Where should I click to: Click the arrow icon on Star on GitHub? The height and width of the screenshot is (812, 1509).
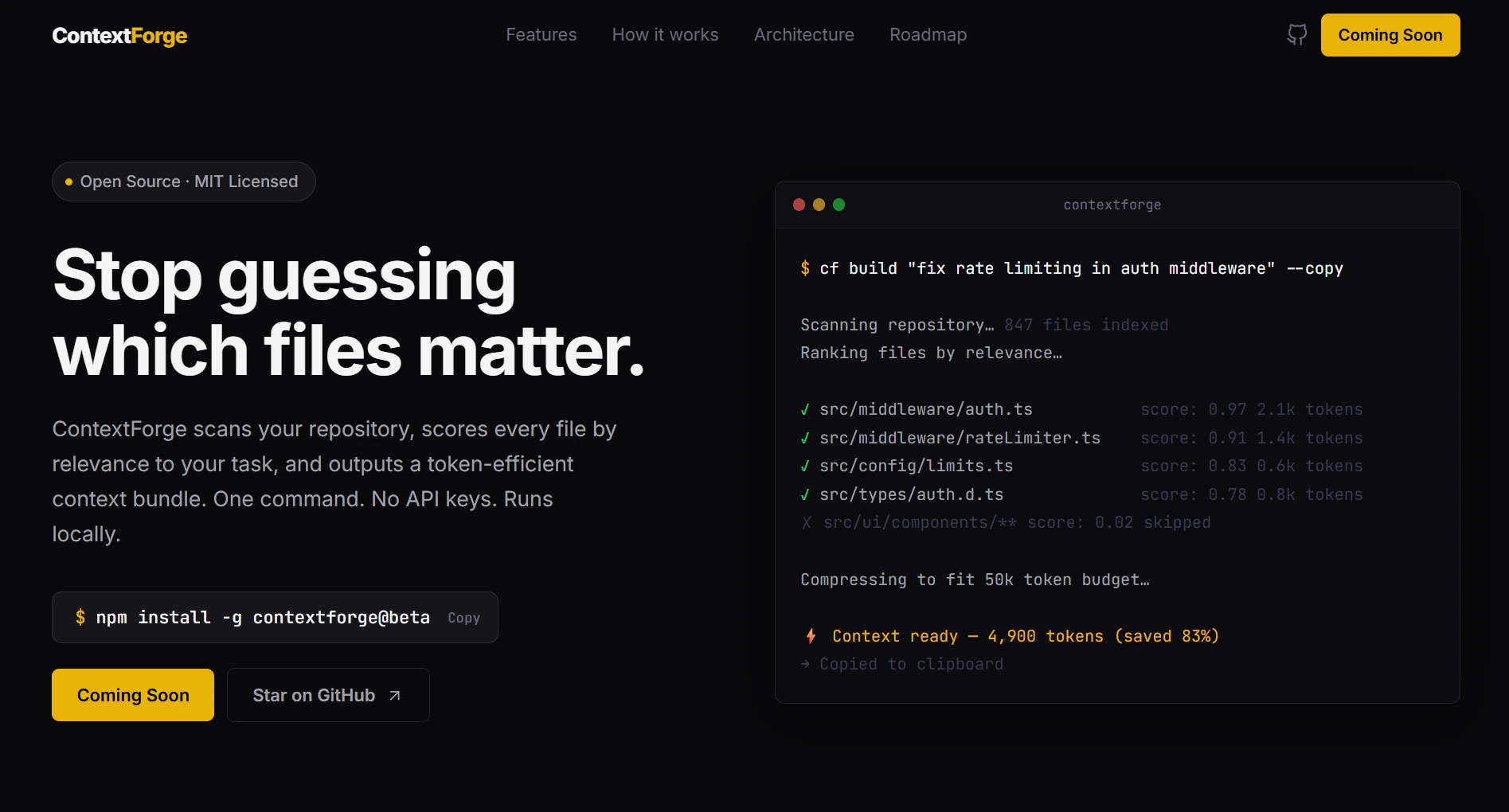pos(395,696)
